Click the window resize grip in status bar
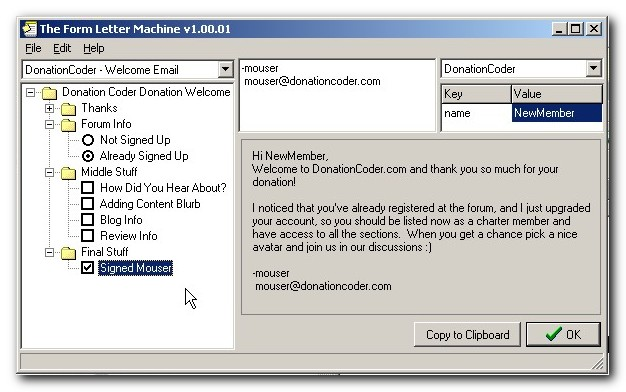626x392 pixels. click(597, 363)
